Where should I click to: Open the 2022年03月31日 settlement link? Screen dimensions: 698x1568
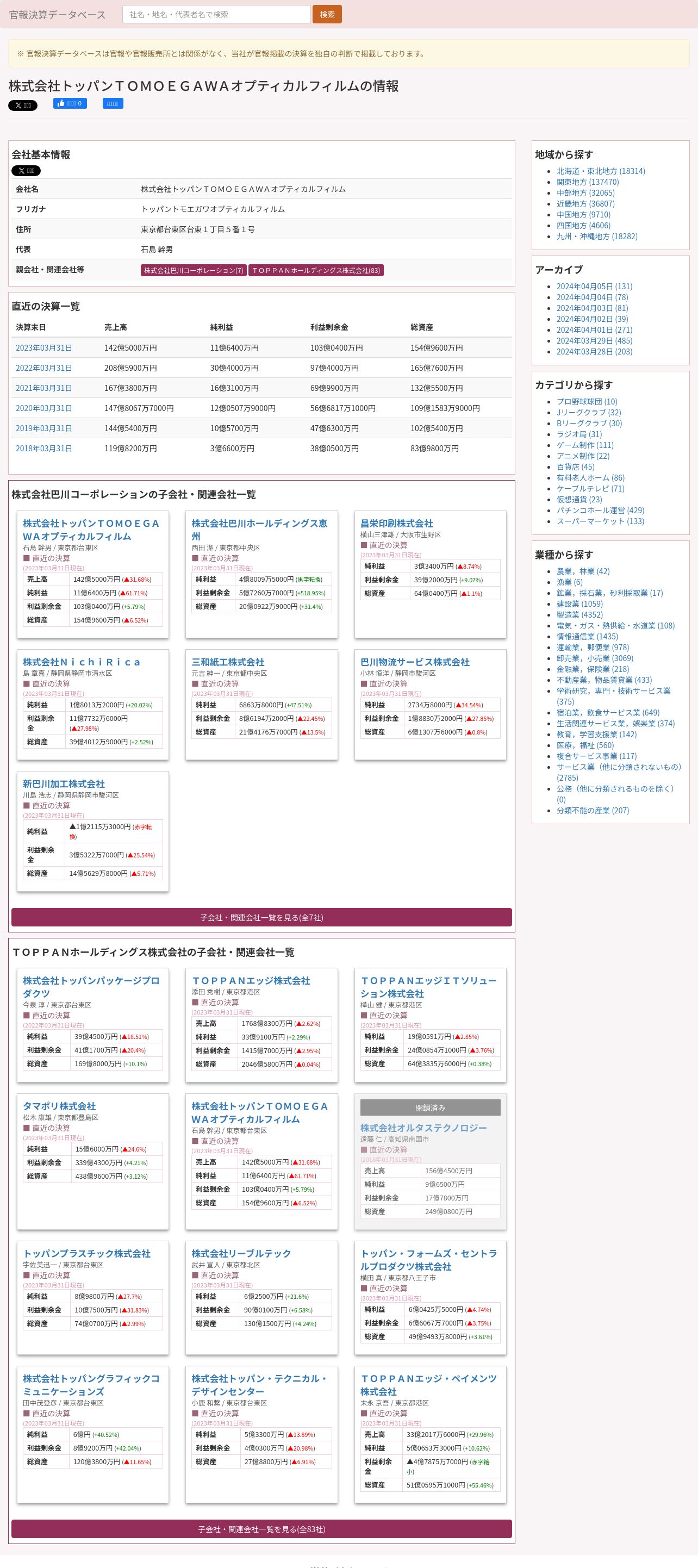coord(44,368)
